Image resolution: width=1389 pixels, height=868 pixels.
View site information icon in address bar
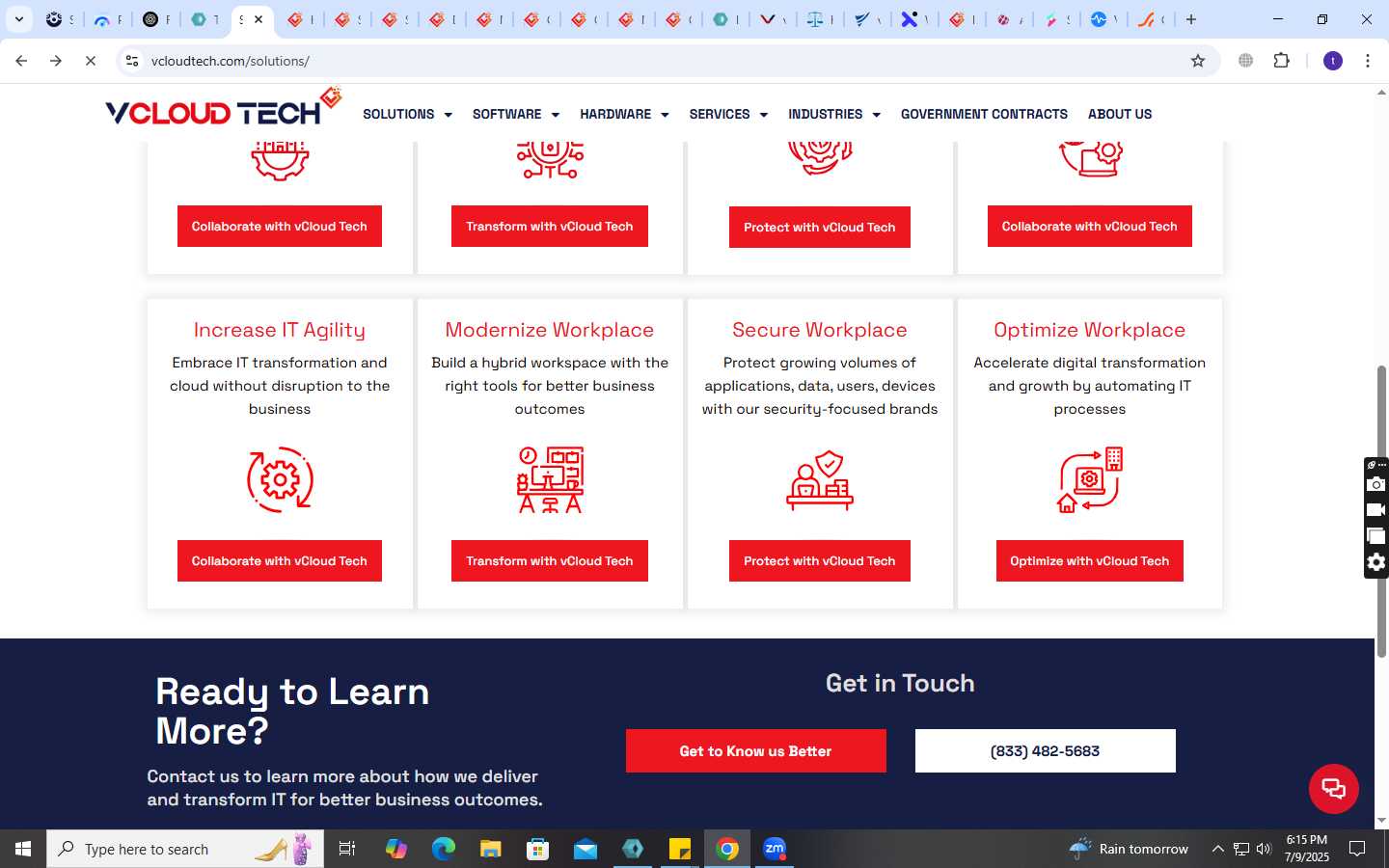pos(132,61)
